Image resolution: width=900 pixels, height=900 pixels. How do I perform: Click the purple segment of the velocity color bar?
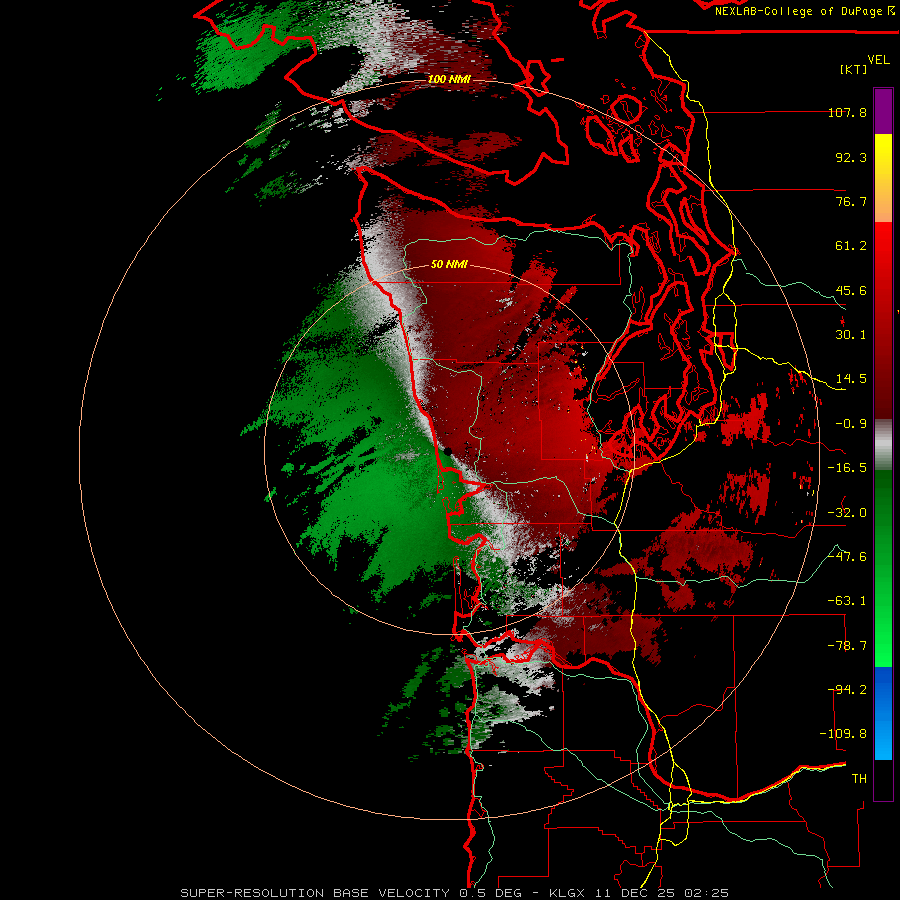pyautogui.click(x=883, y=111)
